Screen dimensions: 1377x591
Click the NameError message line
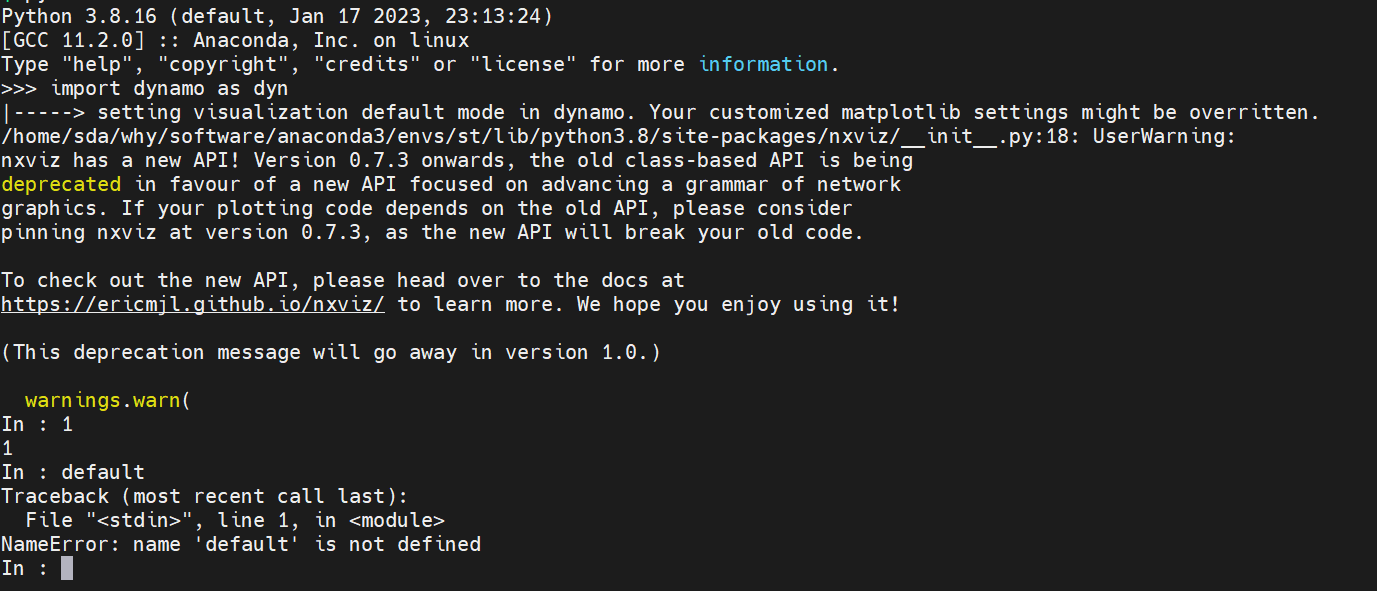241,544
